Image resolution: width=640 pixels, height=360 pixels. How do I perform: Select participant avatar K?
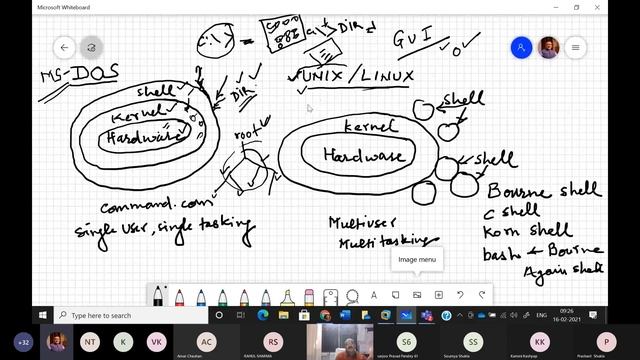(123, 342)
